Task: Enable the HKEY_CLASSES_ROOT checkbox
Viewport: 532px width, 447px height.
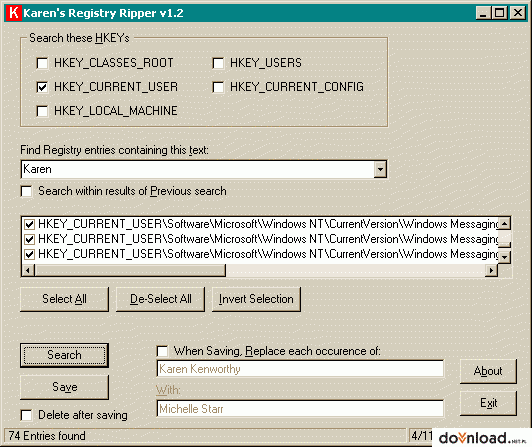Action: pyautogui.click(x=42, y=63)
